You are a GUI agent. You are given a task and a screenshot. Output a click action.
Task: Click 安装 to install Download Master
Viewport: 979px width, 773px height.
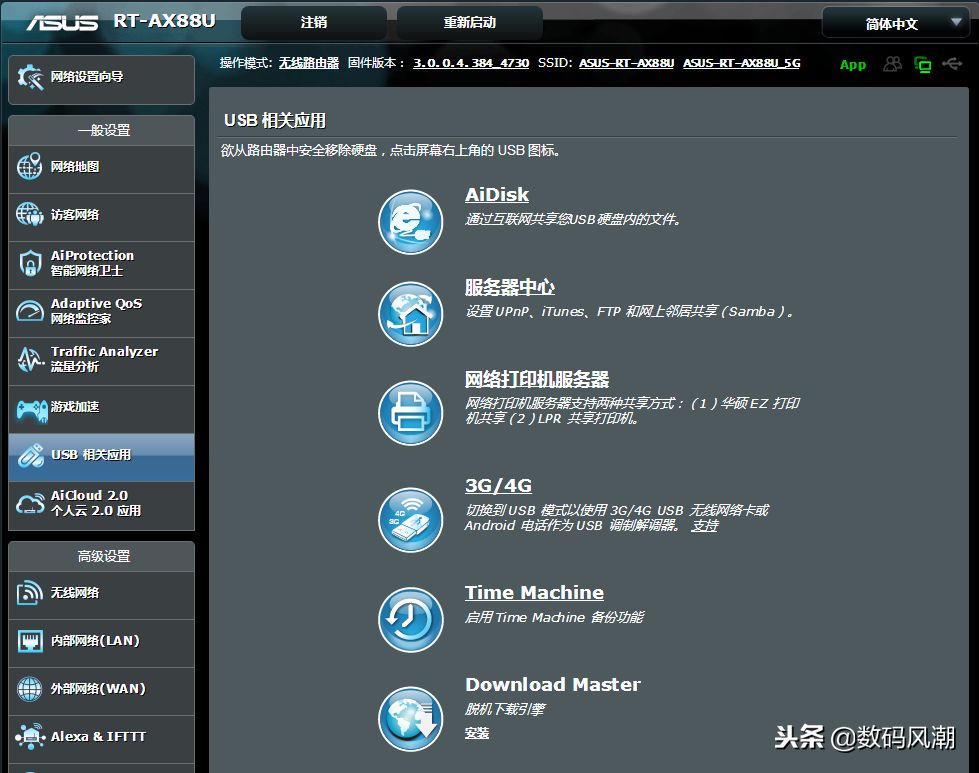(x=477, y=733)
